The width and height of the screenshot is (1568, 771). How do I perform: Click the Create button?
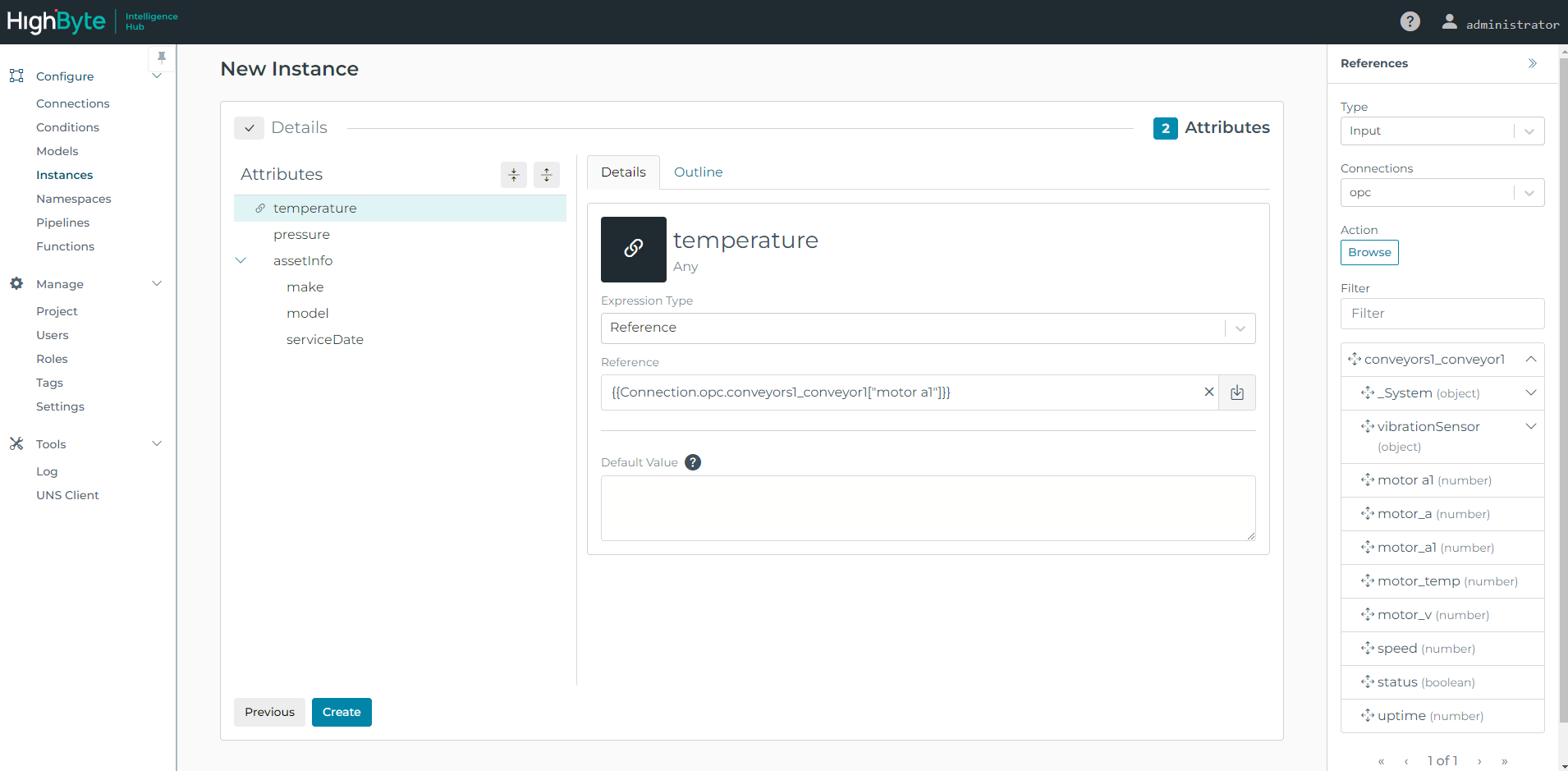click(342, 712)
